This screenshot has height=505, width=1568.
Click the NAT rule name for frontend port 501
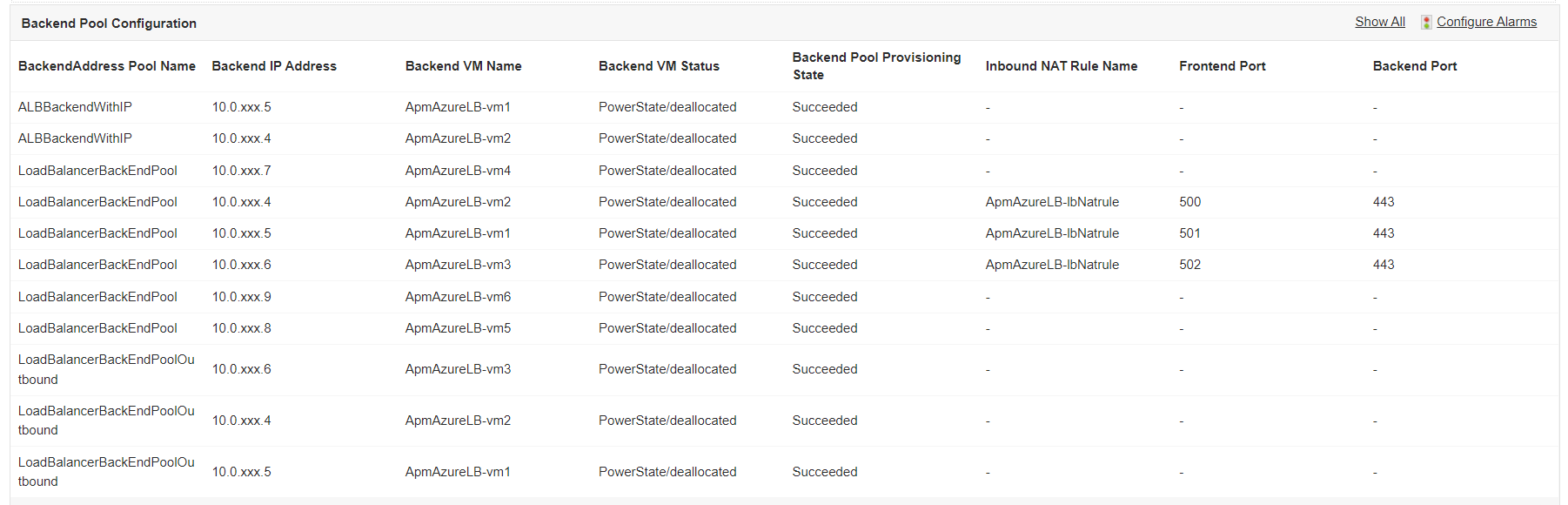tap(1052, 233)
